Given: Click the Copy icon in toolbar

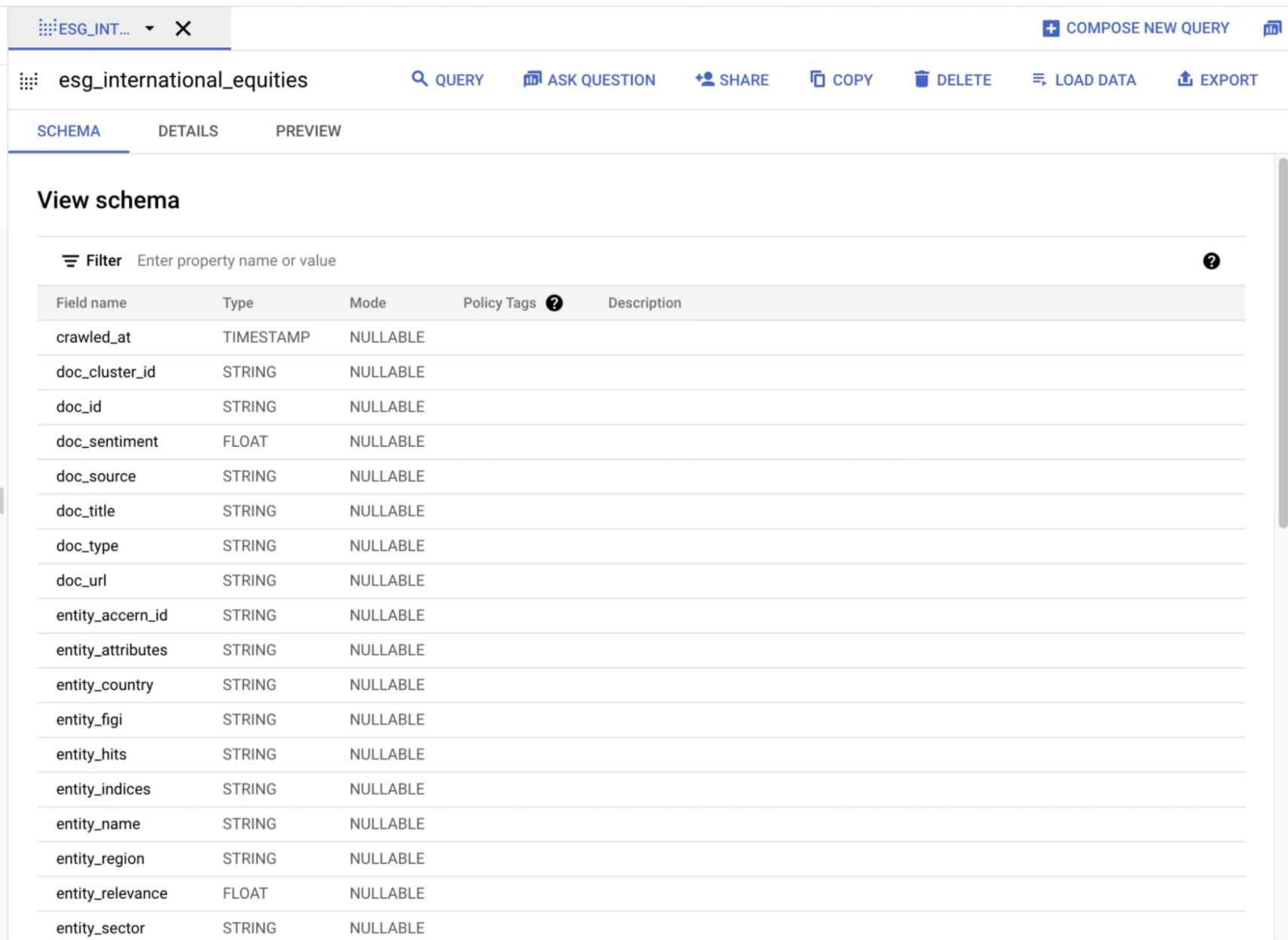Looking at the screenshot, I should 817,79.
